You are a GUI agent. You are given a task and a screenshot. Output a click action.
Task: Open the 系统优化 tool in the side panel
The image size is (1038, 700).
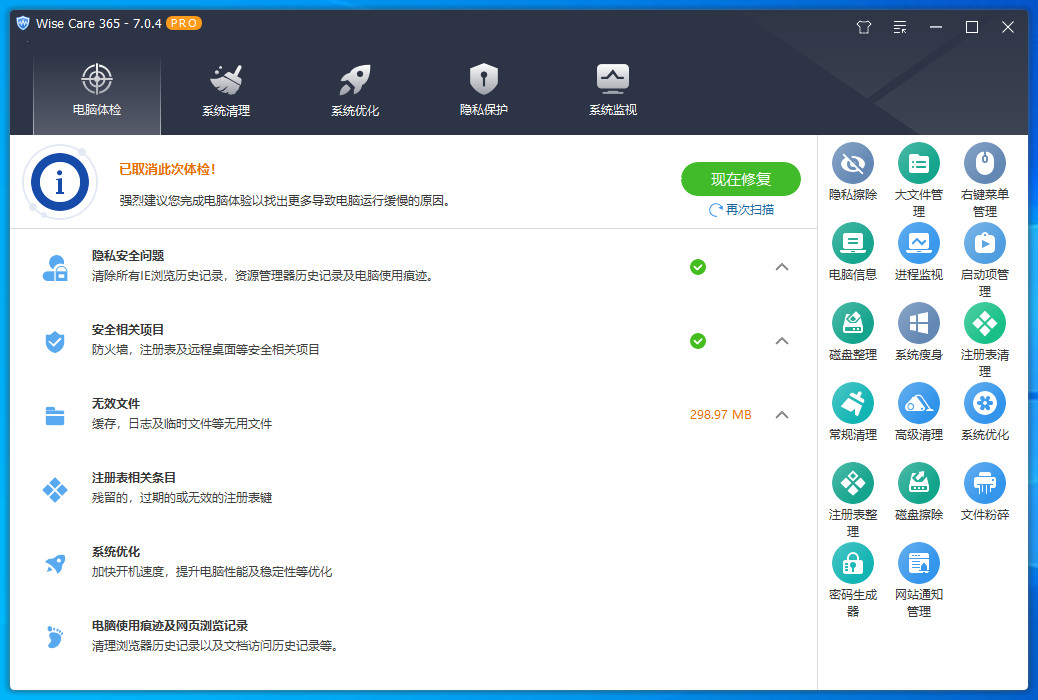(x=985, y=413)
